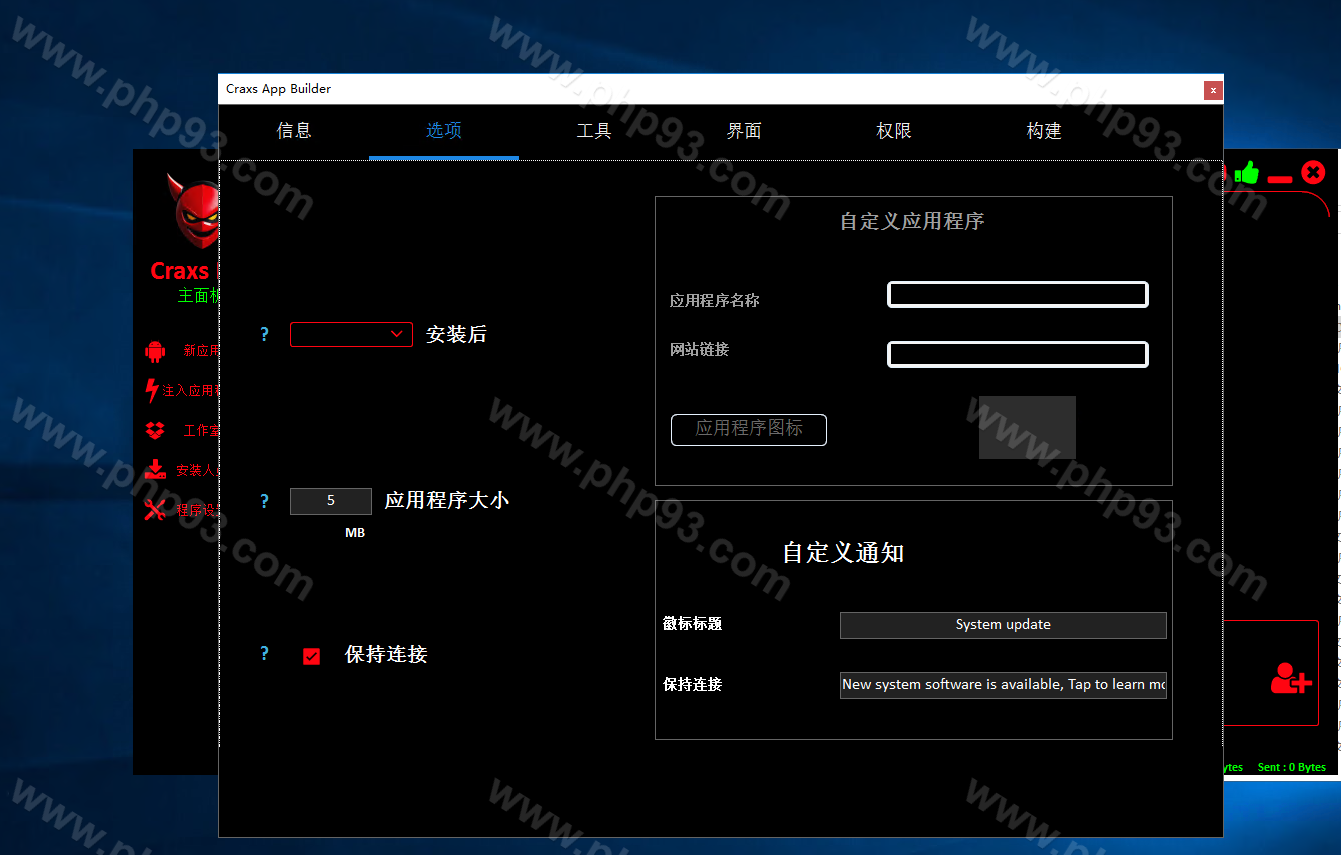Select the System update title field
Screen dimensions: 1341x855
click(1003, 625)
